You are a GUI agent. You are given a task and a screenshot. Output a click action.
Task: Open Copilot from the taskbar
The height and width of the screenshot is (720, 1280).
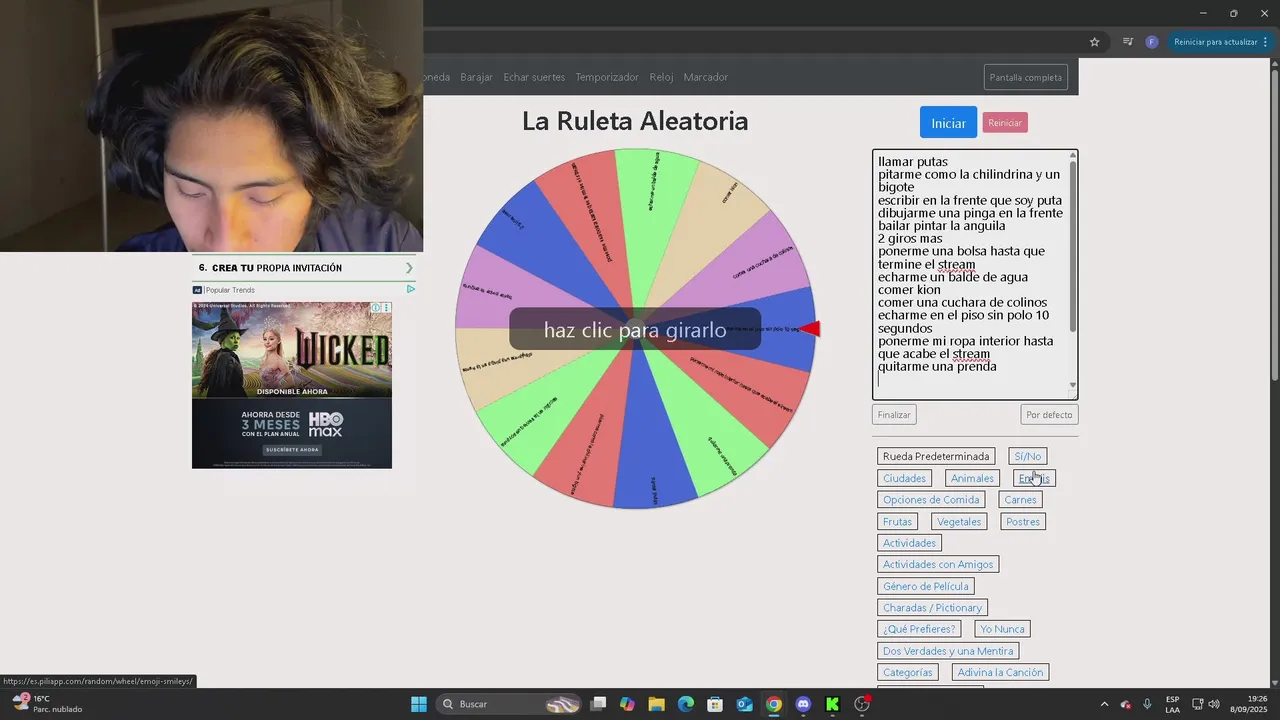tap(627, 704)
